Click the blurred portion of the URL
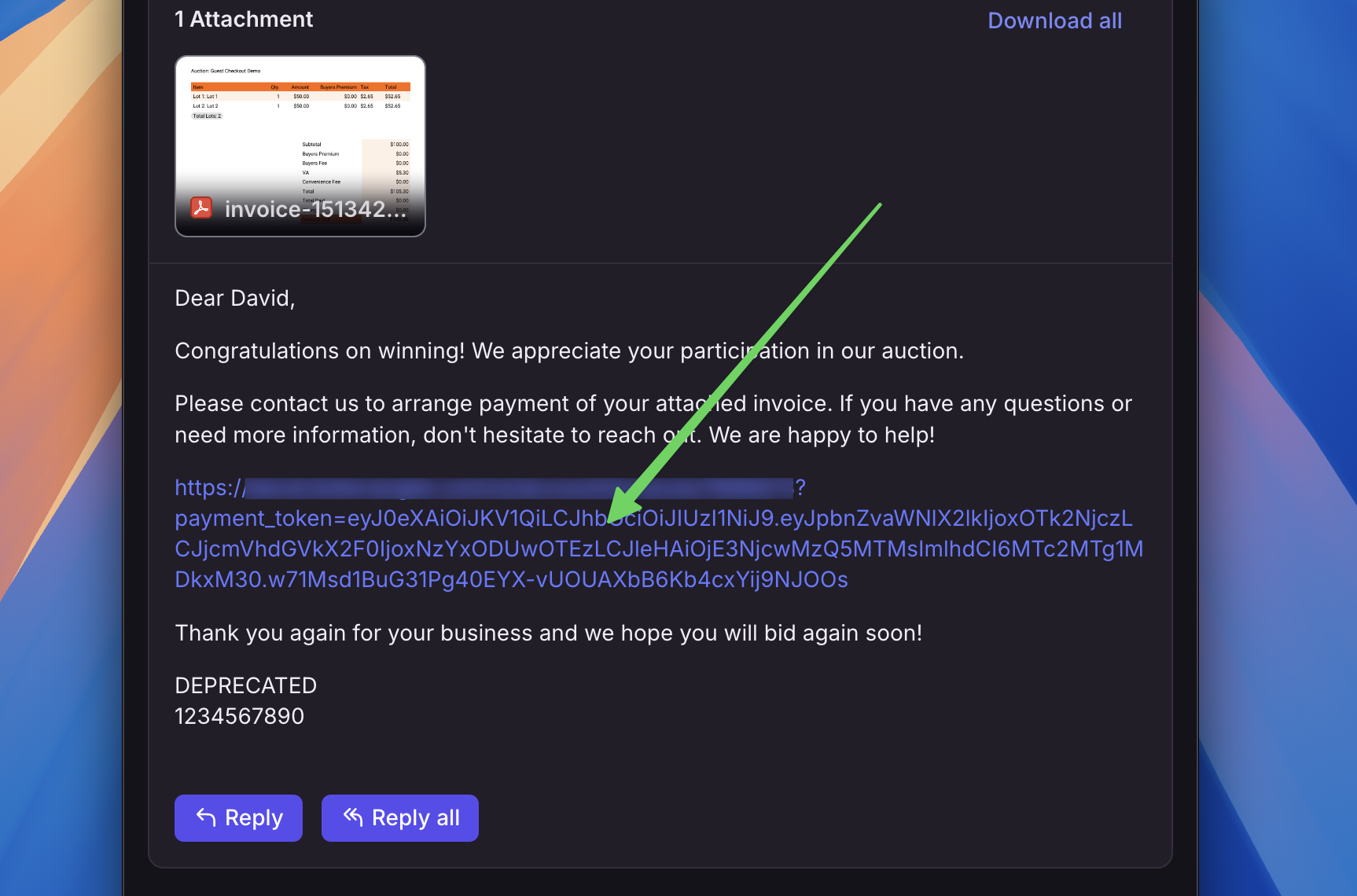The width and height of the screenshot is (1357, 896). (519, 488)
